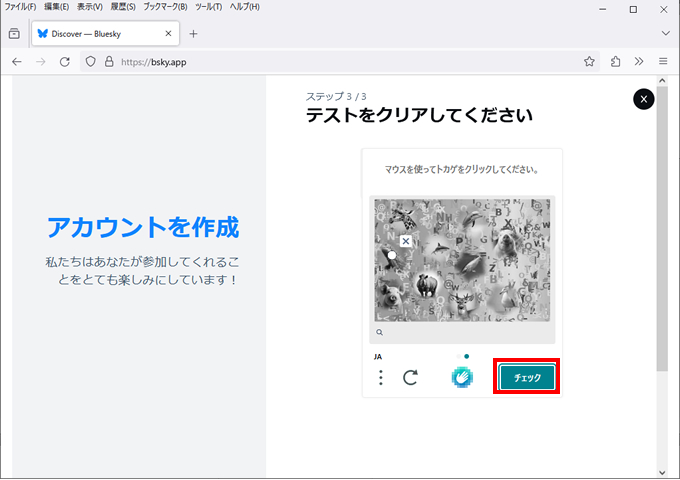Show more toolbar tools overflow chevron
Image resolution: width=680 pixels, height=480 pixels.
pos(639,62)
